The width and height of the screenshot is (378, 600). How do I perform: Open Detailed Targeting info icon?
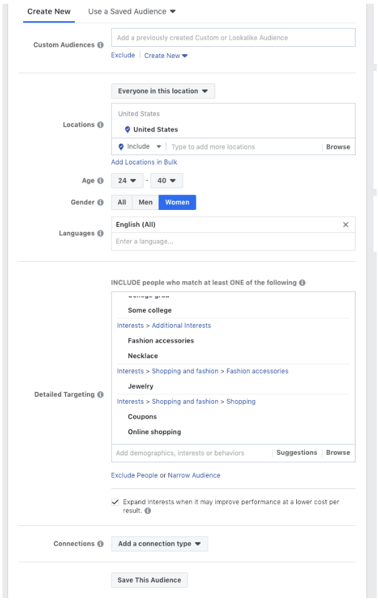[100, 395]
